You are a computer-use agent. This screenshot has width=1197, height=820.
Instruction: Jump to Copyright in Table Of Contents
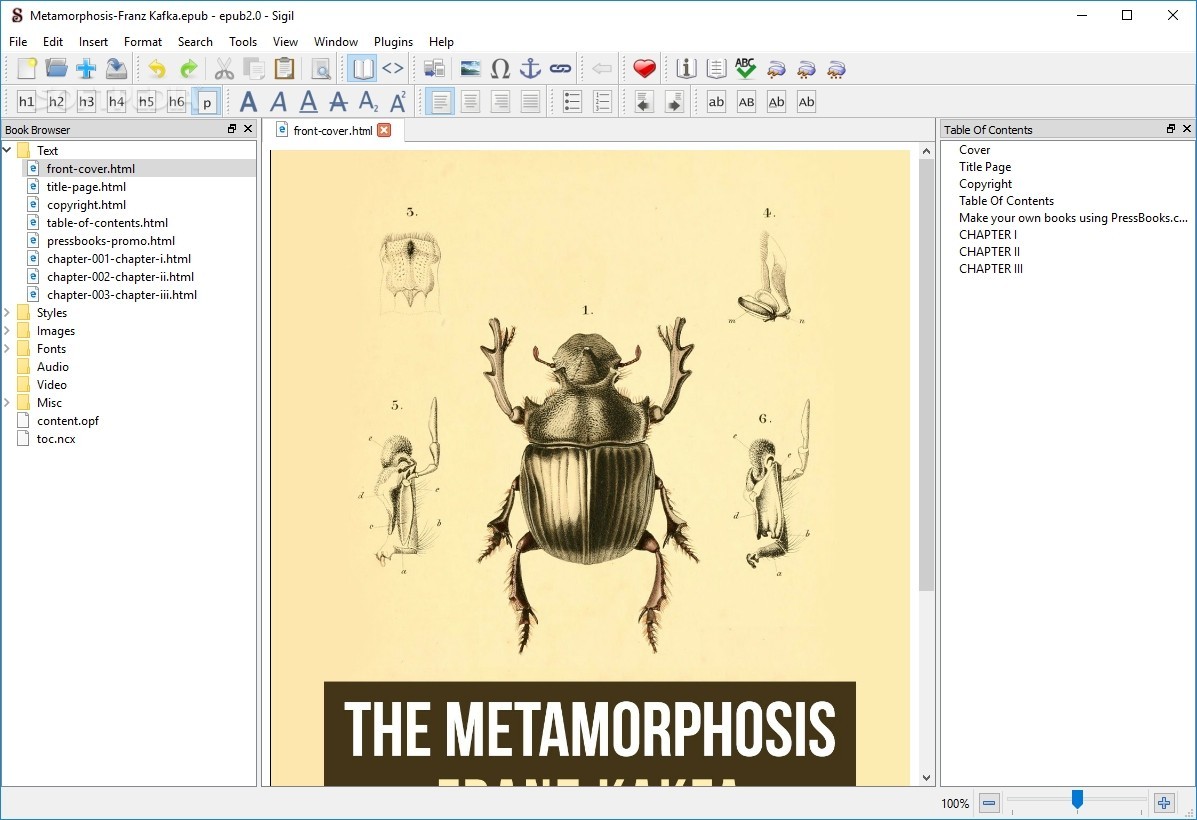986,183
